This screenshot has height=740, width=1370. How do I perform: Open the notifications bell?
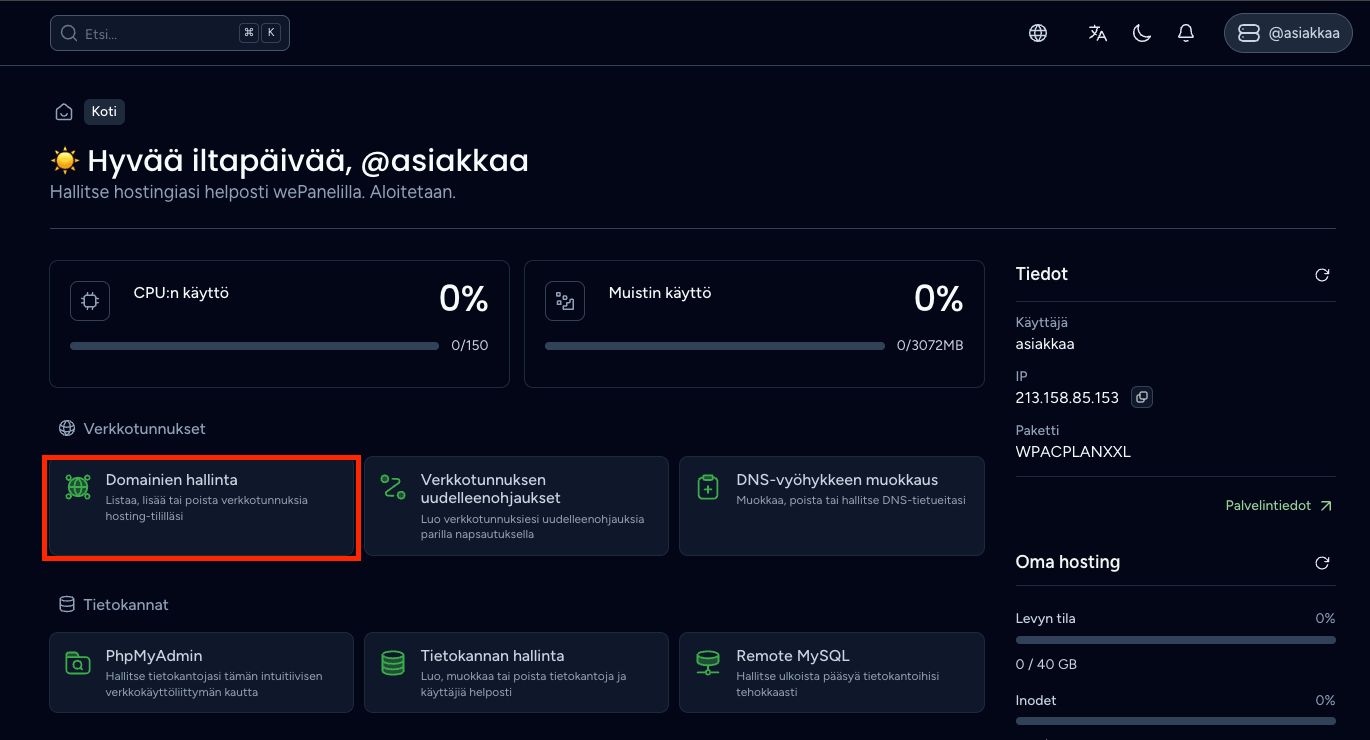point(1186,33)
